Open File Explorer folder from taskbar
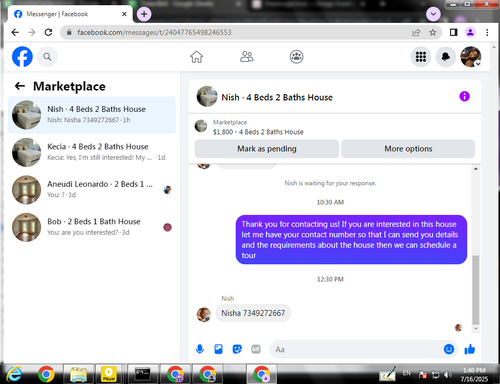 (79, 374)
